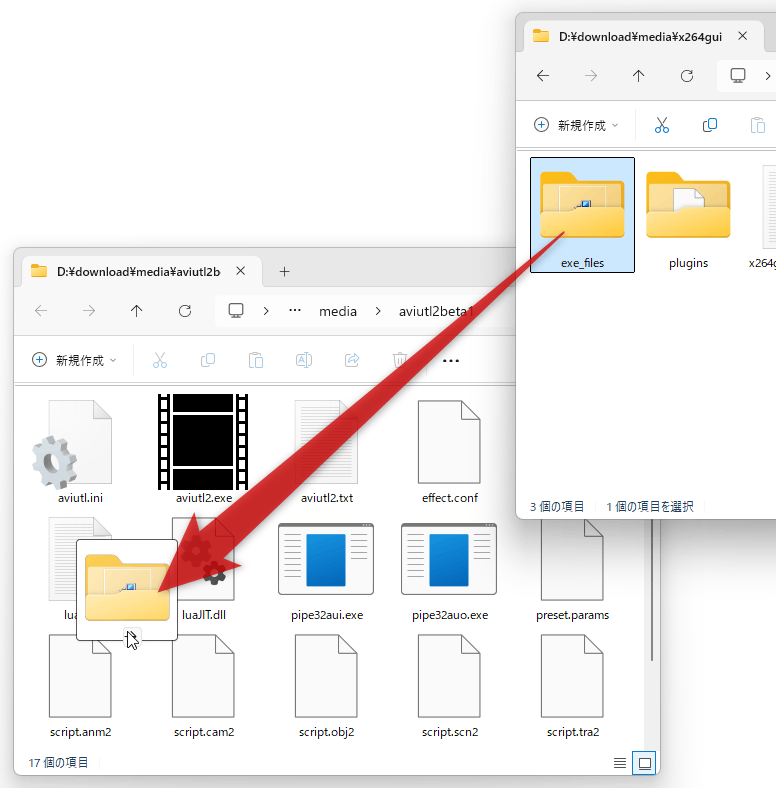
Task: Click Back arrow in x264gui window
Action: pos(543,76)
